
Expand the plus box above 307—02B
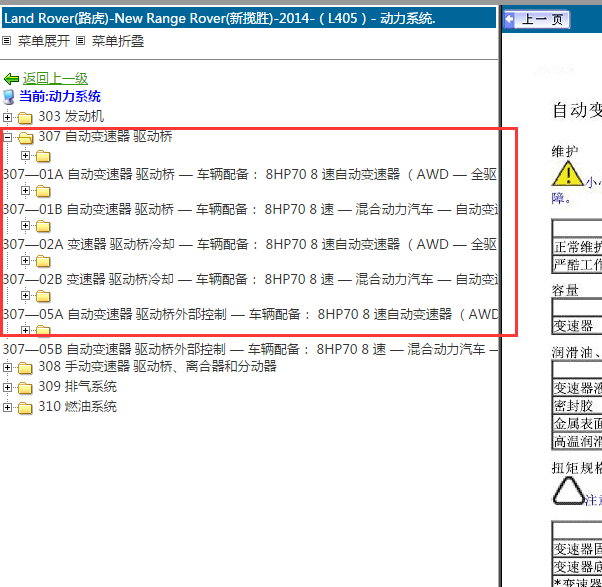pyautogui.click(x=25, y=260)
